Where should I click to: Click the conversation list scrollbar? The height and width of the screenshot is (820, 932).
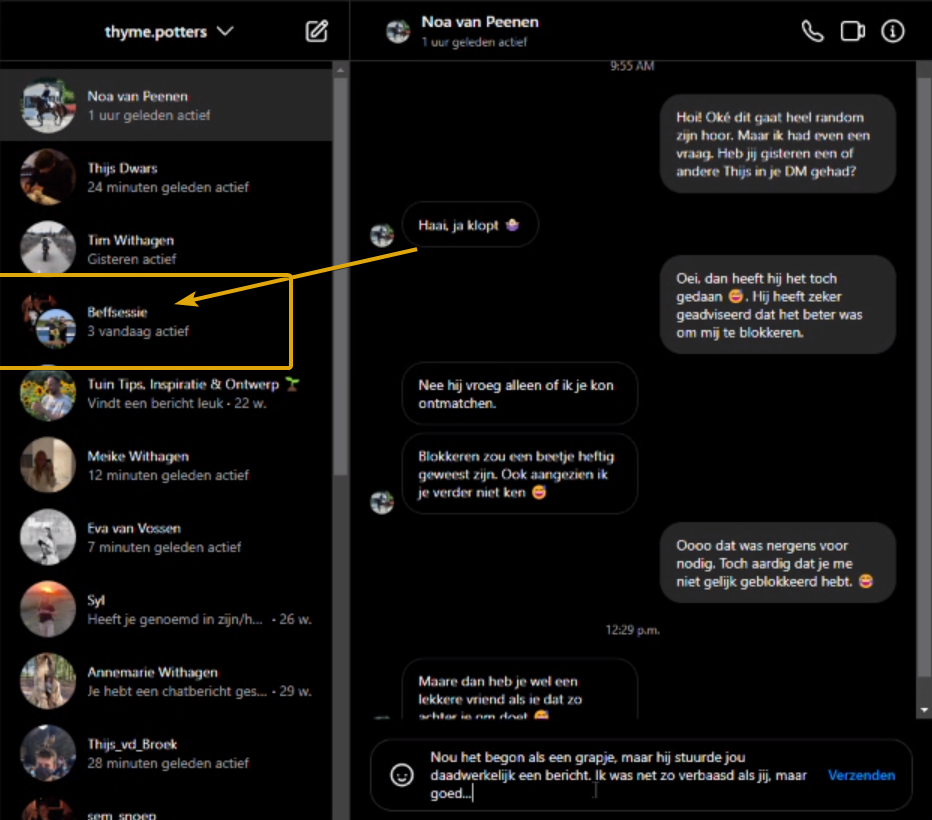(340, 300)
